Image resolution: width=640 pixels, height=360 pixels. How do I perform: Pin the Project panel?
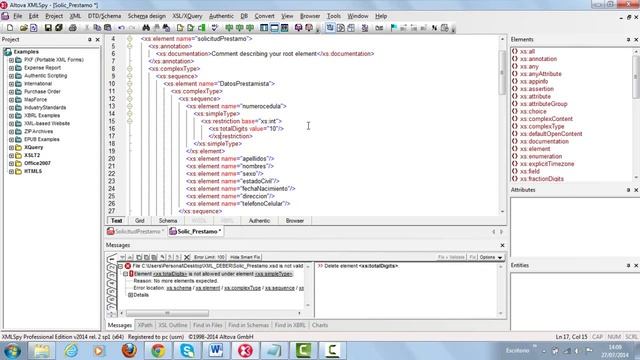[x=89, y=40]
